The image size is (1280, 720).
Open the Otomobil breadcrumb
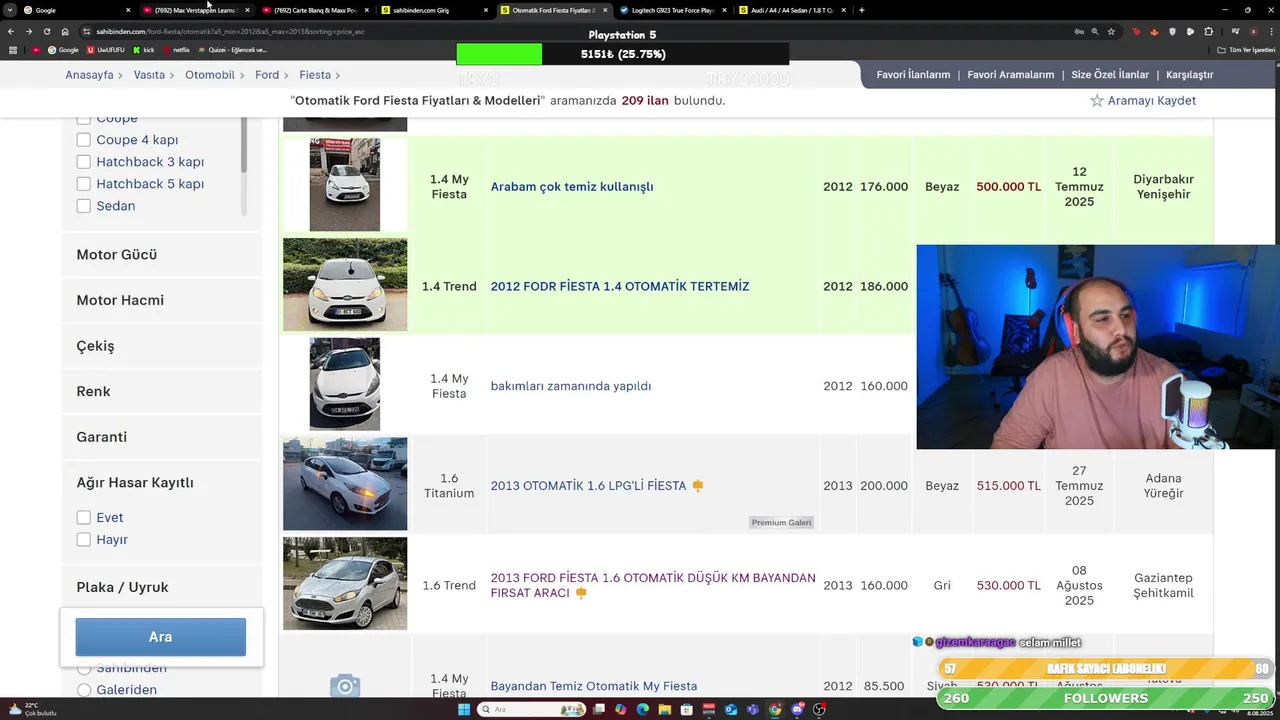[x=210, y=75]
